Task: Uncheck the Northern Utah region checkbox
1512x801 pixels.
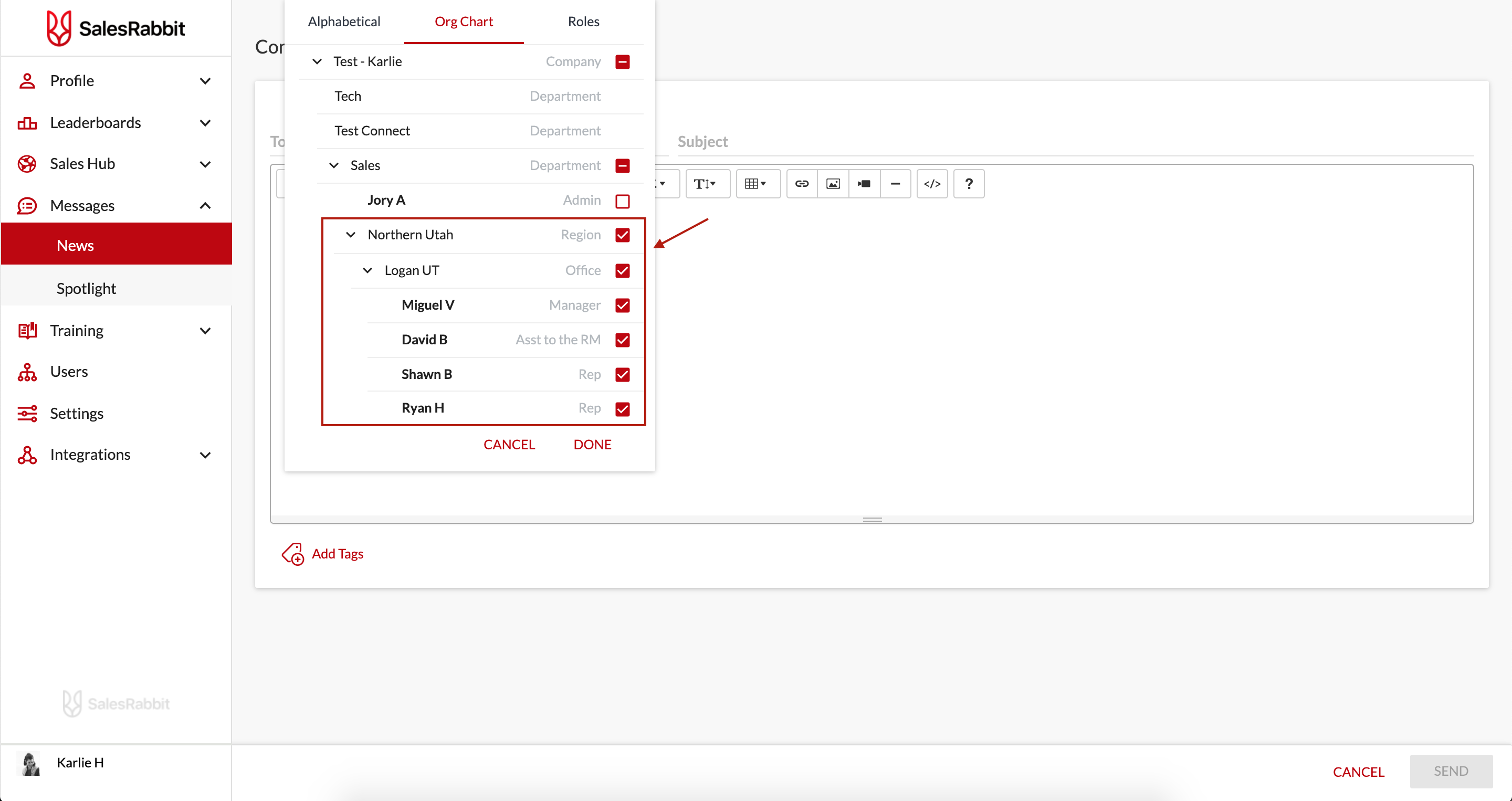Action: coord(622,235)
